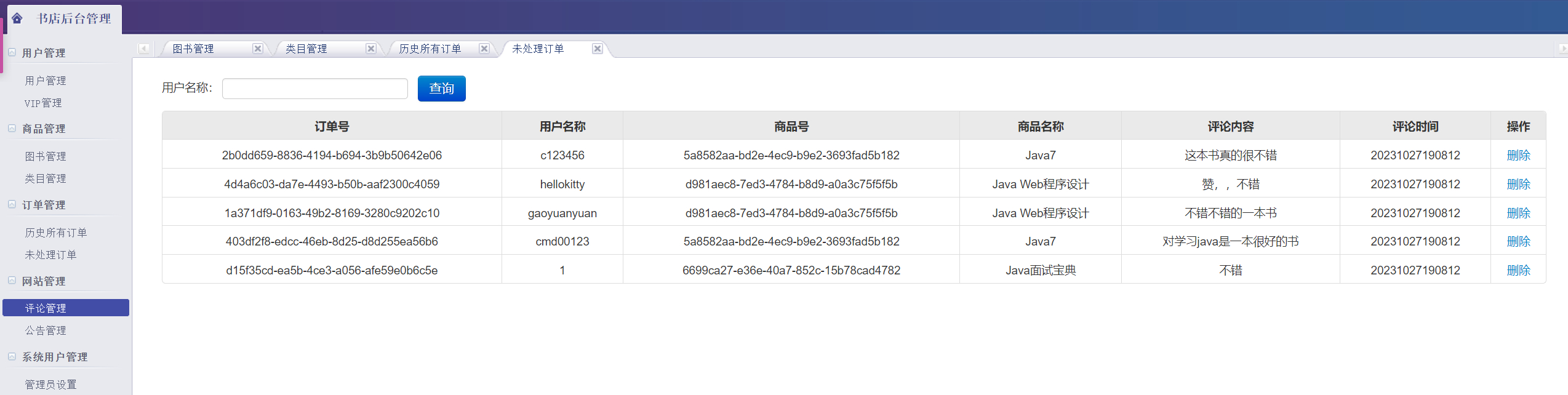
Task: Open 未处理订单 in the sidebar
Action: 50,255
